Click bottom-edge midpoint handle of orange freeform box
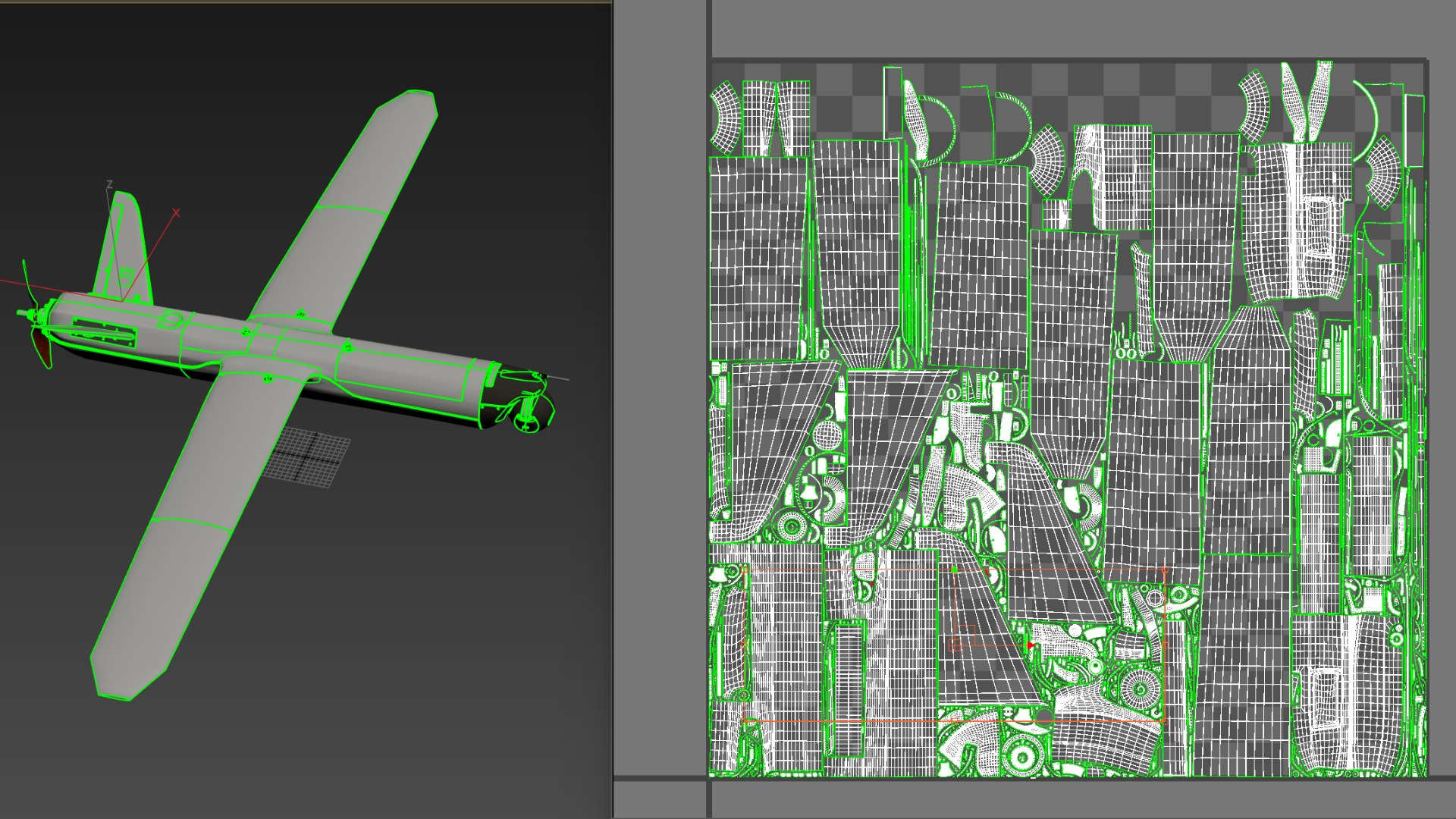This screenshot has height=819, width=1456. [x=955, y=720]
